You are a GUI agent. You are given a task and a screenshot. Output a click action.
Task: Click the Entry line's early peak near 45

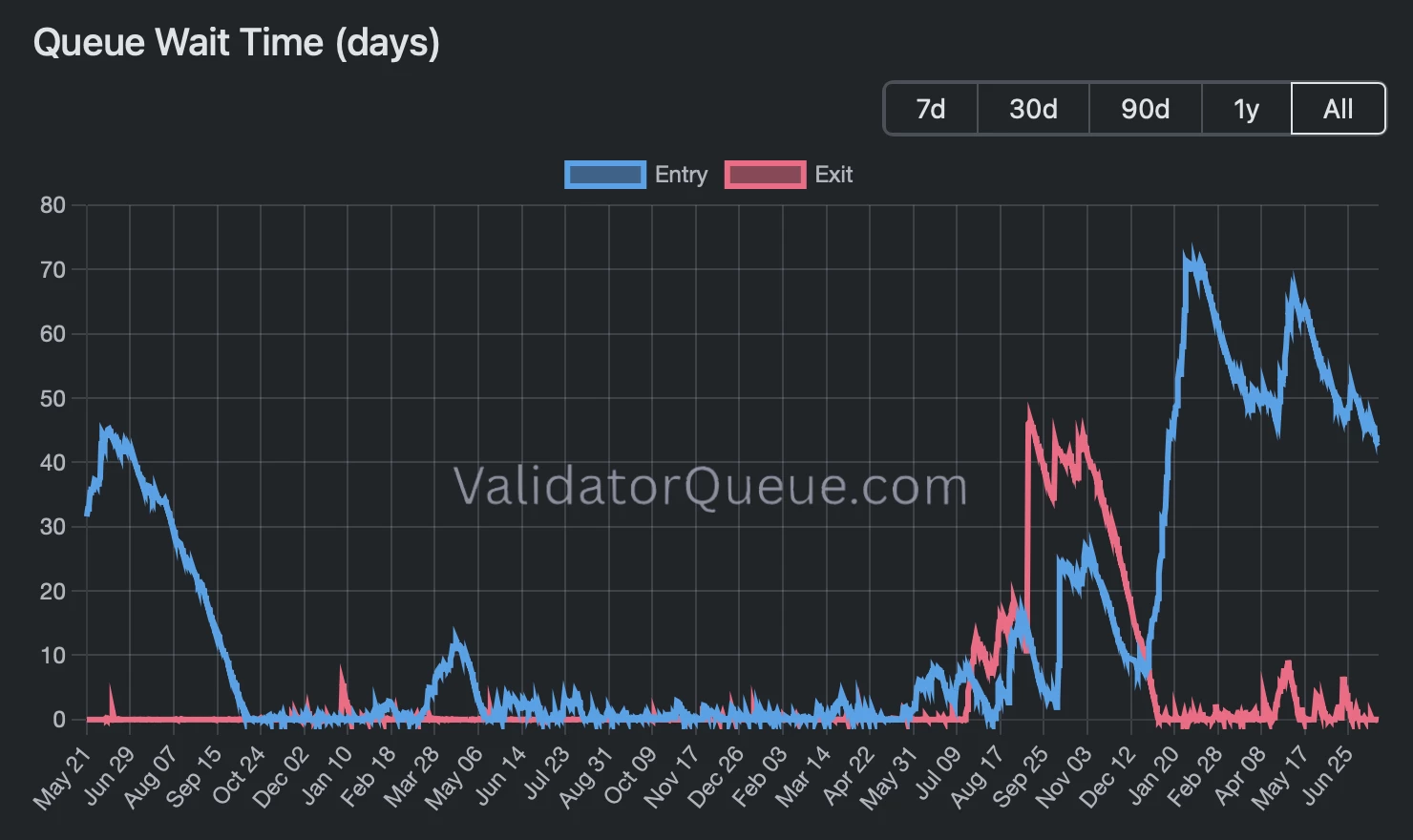pyautogui.click(x=107, y=431)
